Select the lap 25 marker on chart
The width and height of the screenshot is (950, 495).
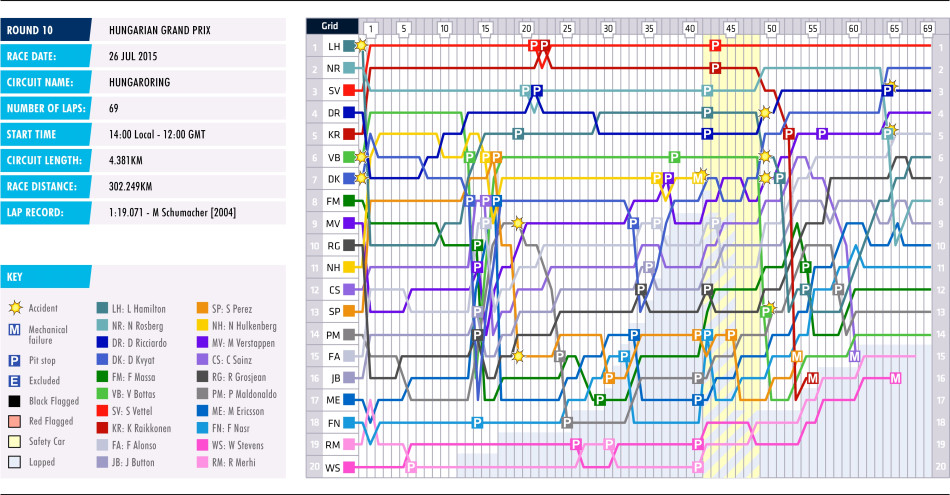tap(567, 28)
